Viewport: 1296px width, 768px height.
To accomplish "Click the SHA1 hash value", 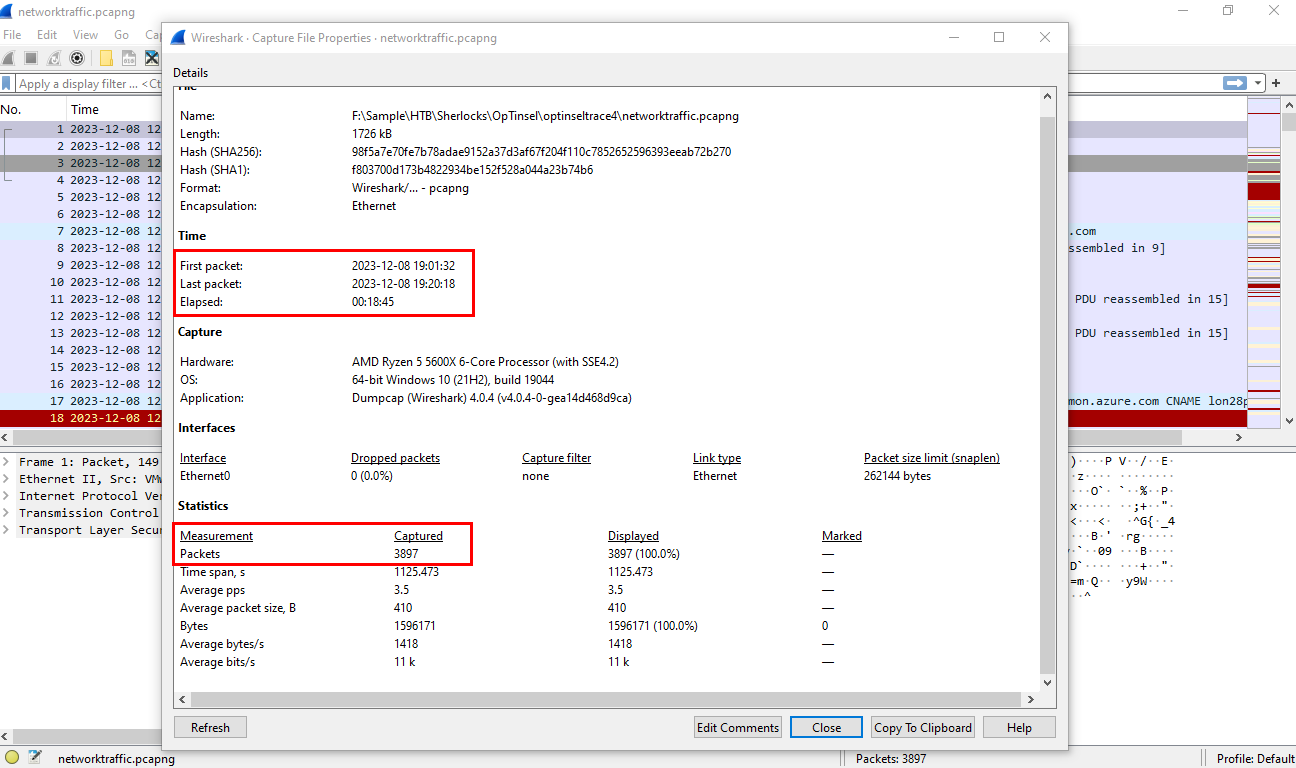I will coord(472,170).
